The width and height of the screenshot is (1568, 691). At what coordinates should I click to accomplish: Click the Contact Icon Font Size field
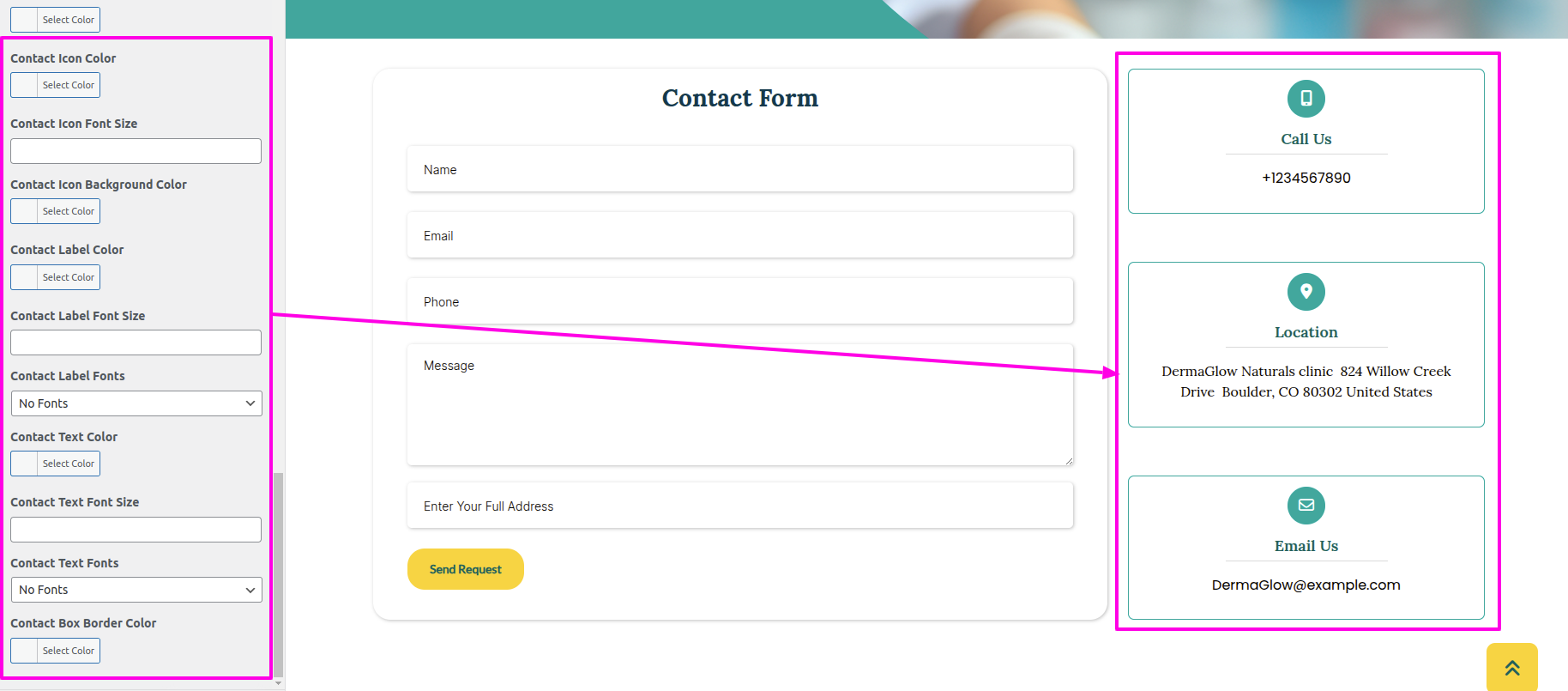click(x=136, y=151)
